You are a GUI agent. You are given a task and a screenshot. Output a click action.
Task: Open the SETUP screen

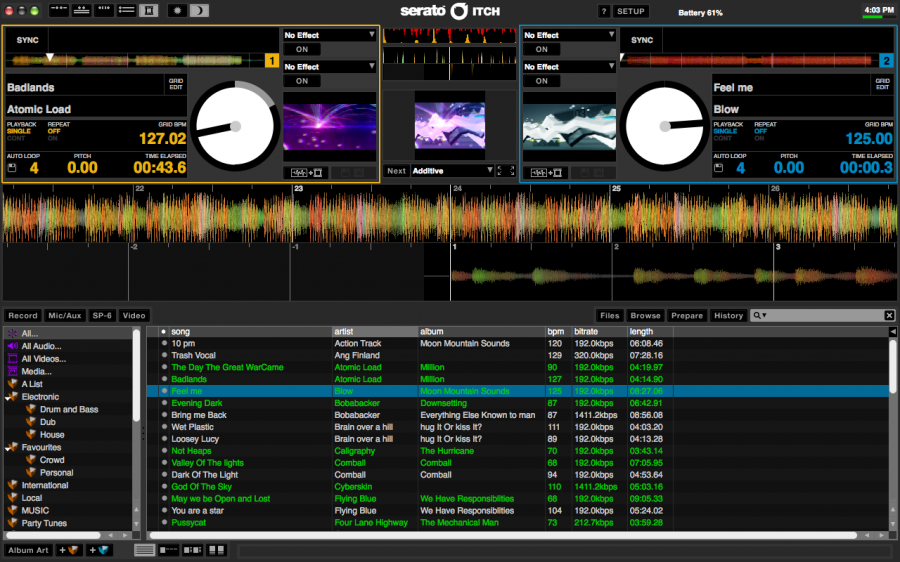(630, 11)
